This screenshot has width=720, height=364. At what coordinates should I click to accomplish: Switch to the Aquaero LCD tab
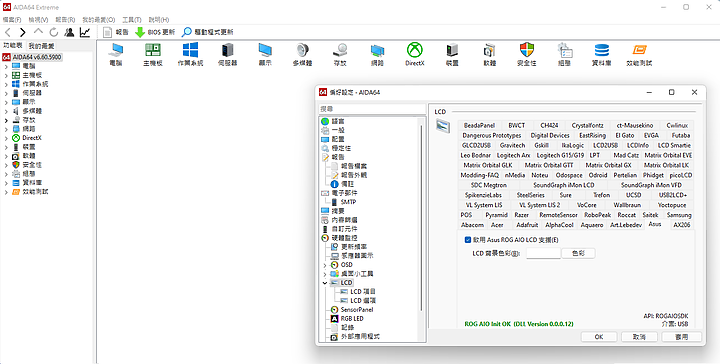pyautogui.click(x=591, y=225)
